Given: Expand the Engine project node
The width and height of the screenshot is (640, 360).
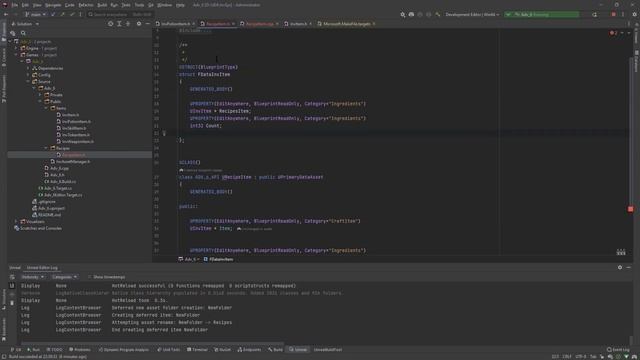Looking at the screenshot, I should pyautogui.click(x=16, y=48).
